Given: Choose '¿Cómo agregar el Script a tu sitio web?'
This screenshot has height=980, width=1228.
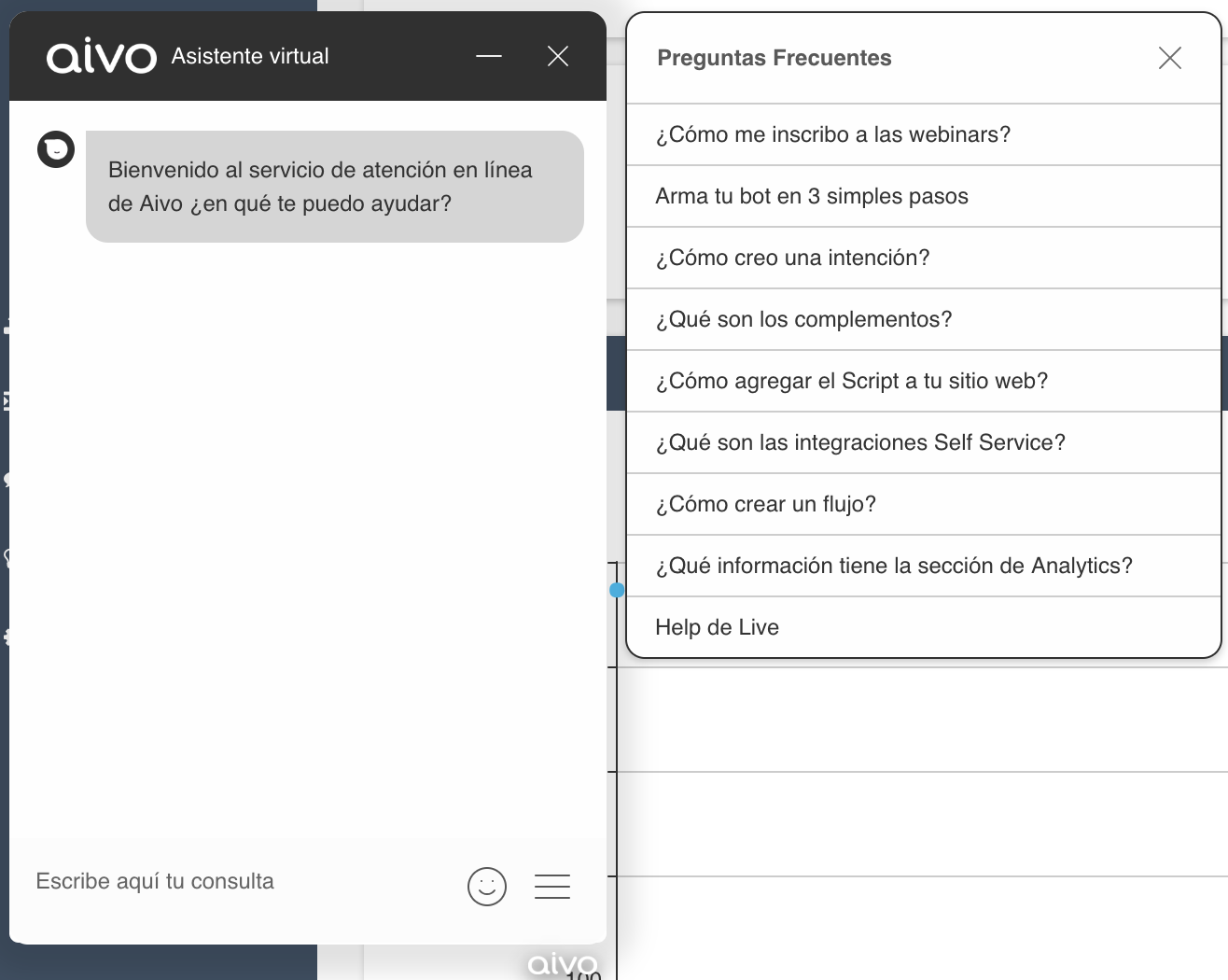Looking at the screenshot, I should [924, 381].
